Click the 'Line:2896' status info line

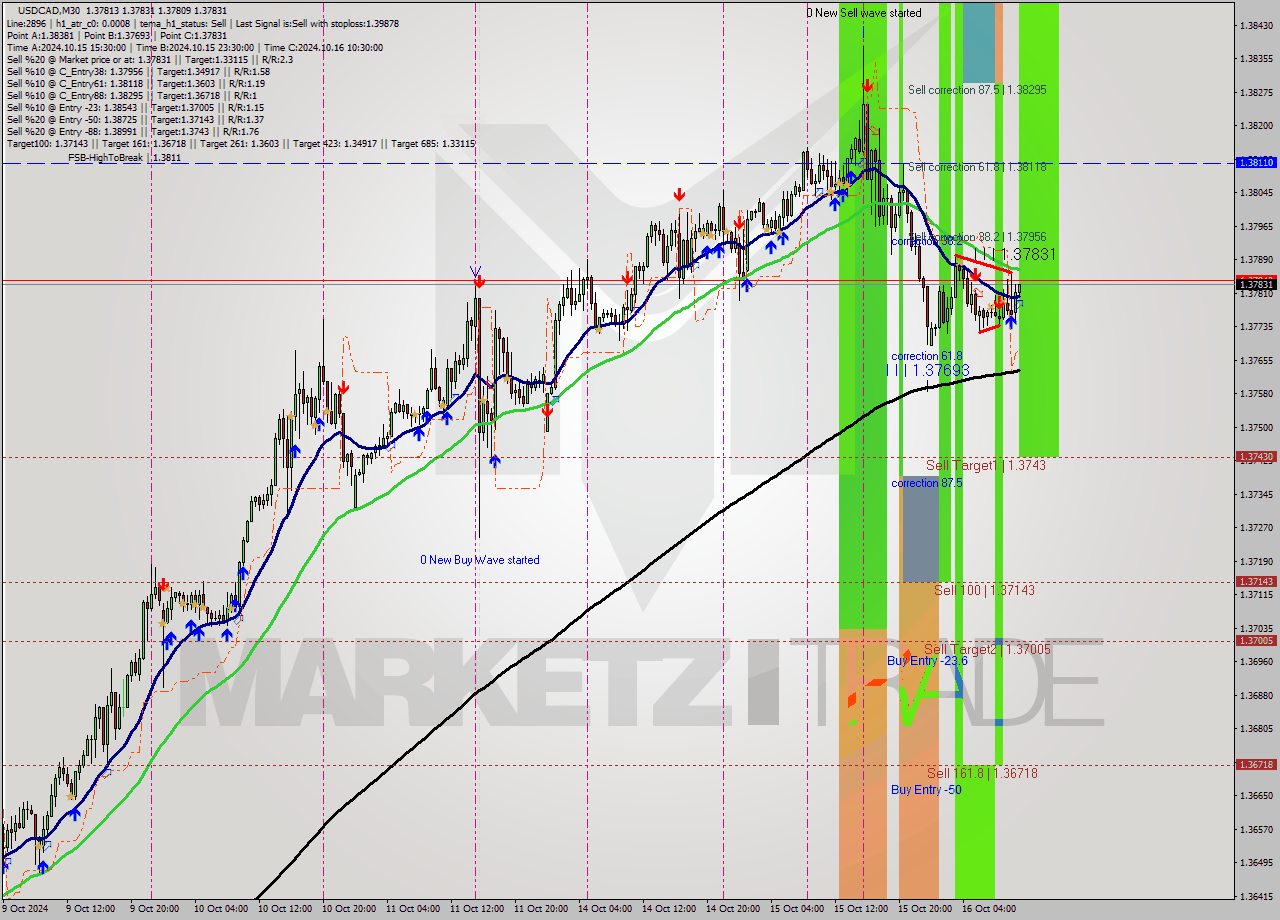click(202, 22)
